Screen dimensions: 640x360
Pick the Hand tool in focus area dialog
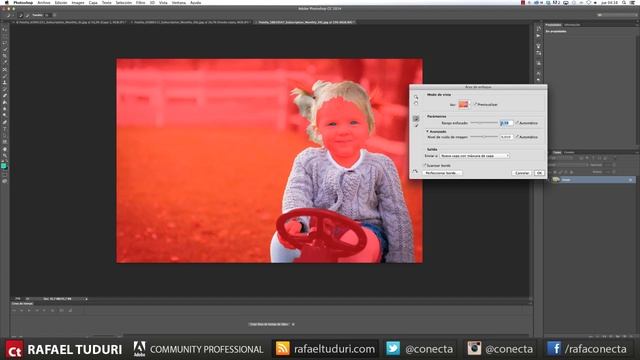416,103
